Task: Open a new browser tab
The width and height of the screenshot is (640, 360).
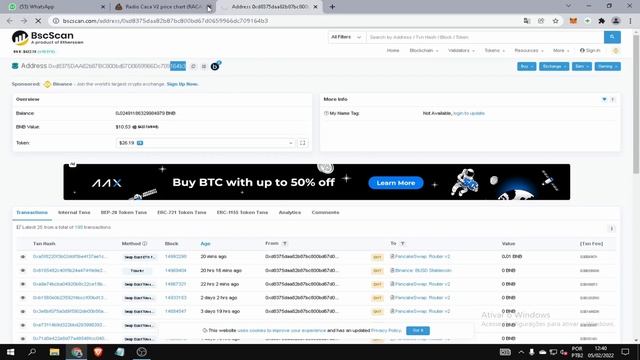Action: coord(332,7)
